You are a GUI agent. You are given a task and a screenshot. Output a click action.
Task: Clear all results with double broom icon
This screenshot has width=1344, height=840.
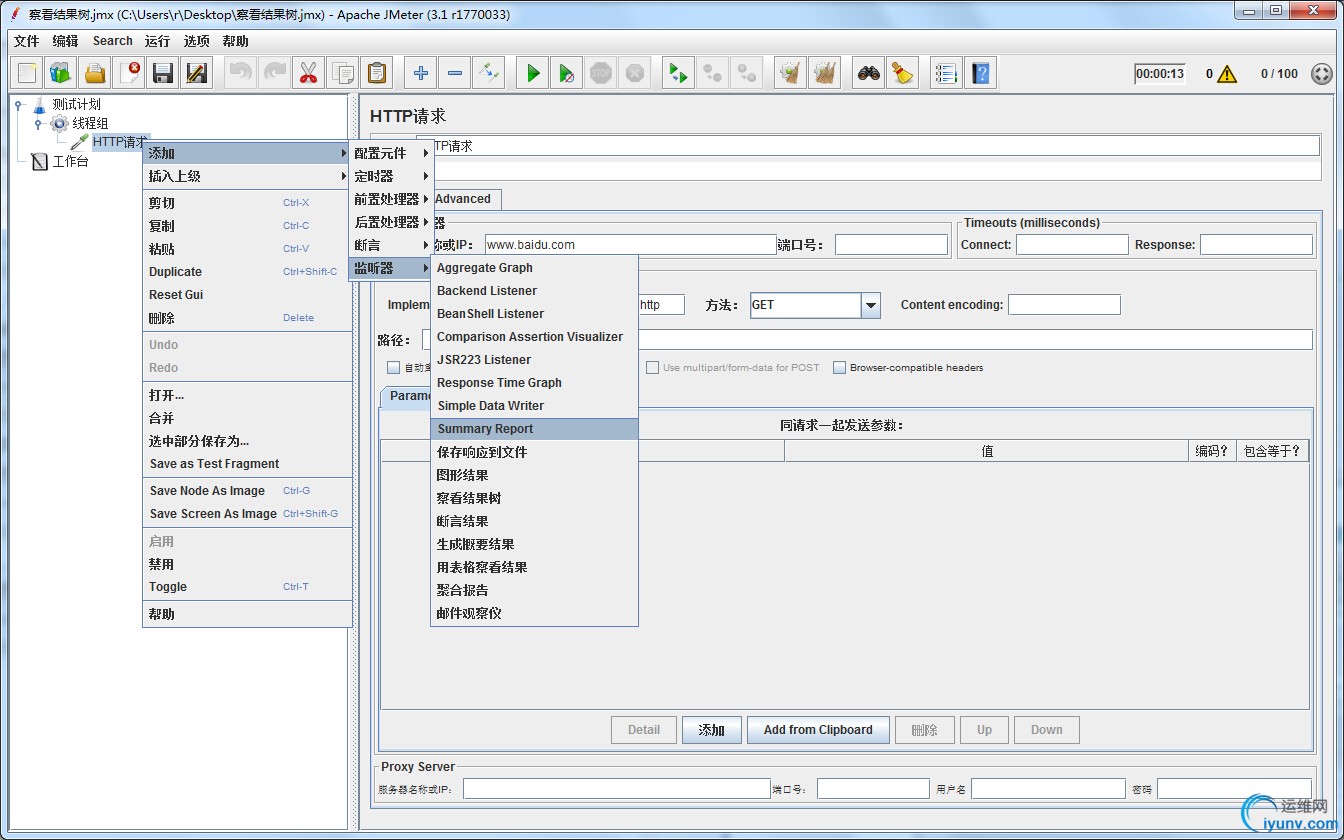pos(825,73)
